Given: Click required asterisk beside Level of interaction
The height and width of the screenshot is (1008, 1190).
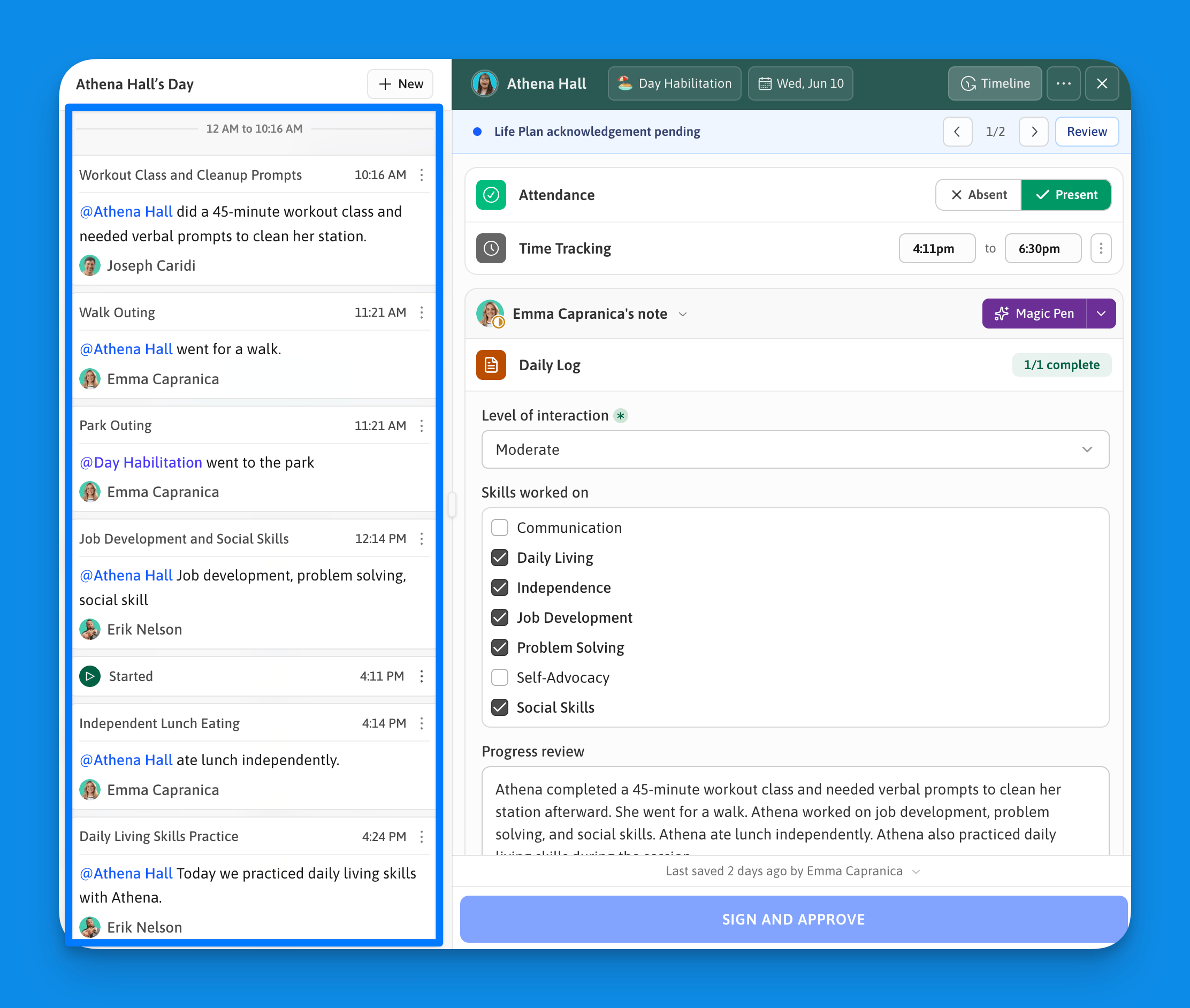Looking at the screenshot, I should (621, 415).
